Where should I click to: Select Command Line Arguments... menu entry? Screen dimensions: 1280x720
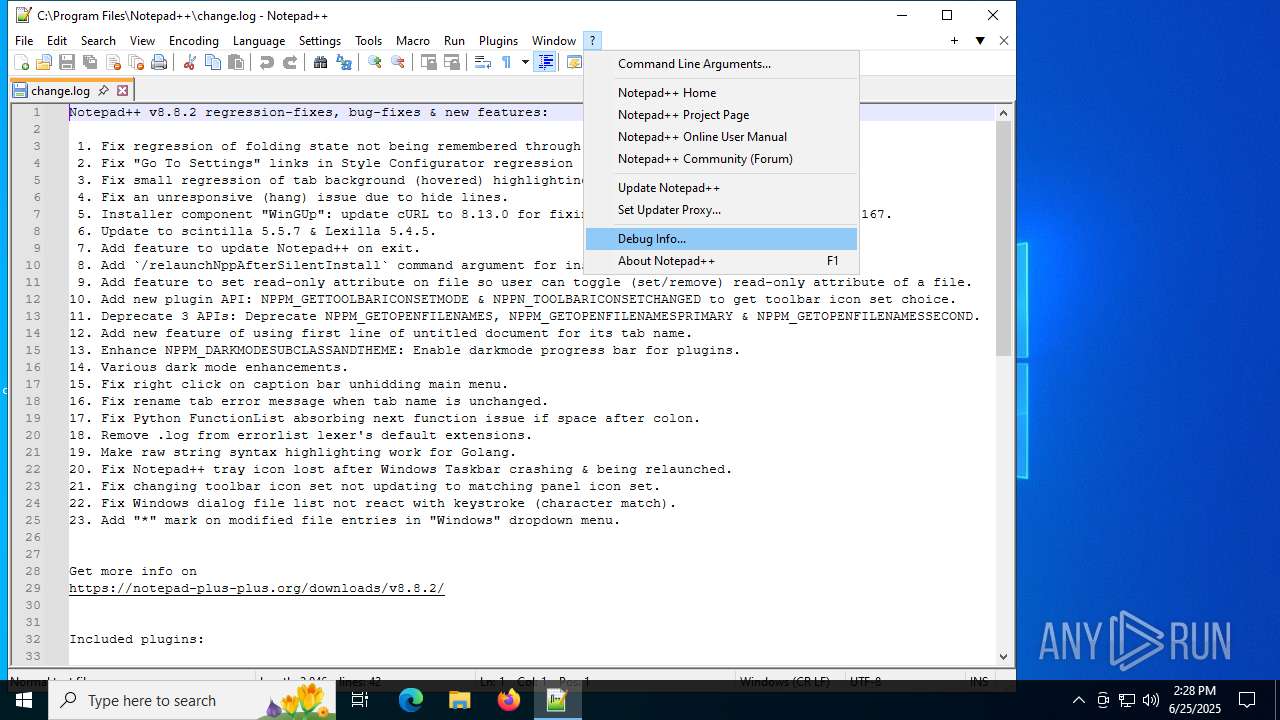(721, 64)
